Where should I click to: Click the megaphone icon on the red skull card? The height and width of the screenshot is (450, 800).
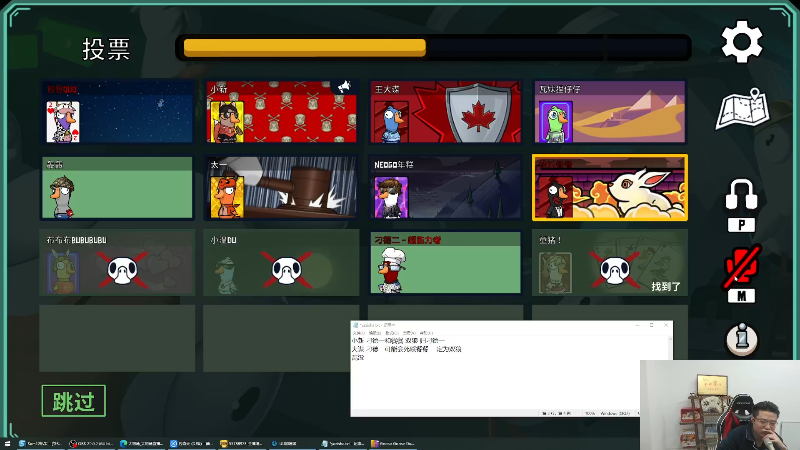tap(344, 87)
